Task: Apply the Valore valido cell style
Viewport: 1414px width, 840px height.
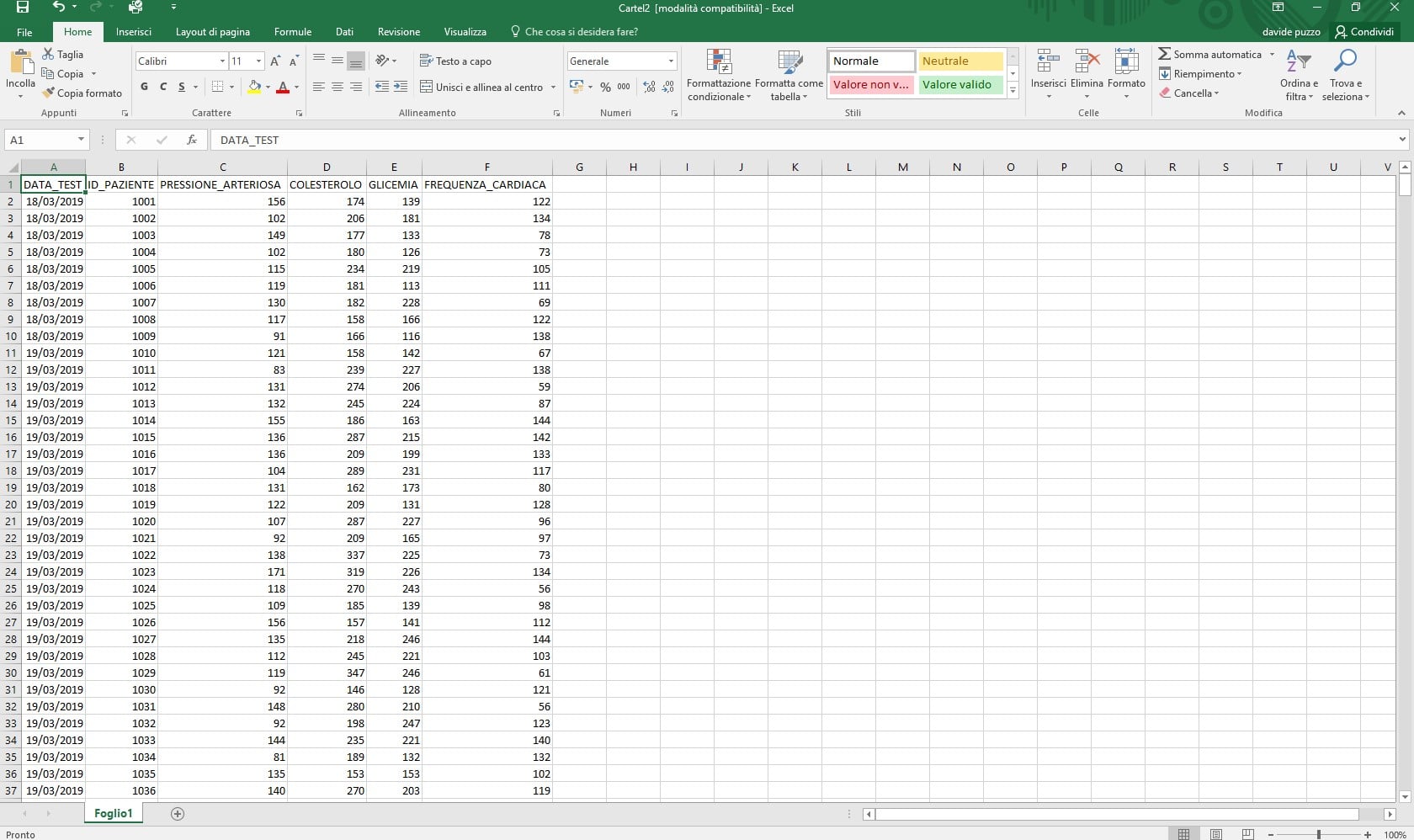Action: coord(961,84)
